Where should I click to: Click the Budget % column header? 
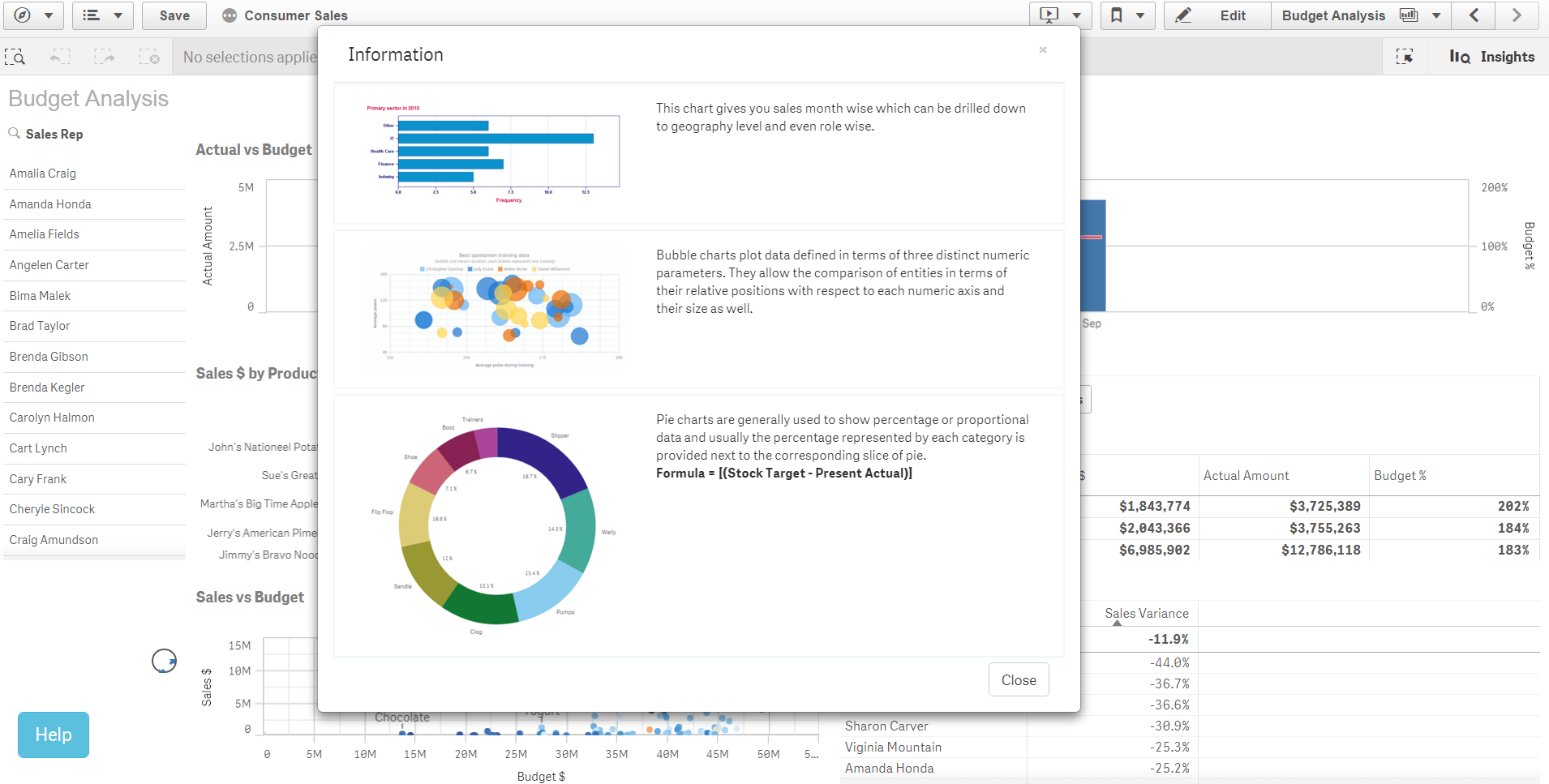point(1400,476)
